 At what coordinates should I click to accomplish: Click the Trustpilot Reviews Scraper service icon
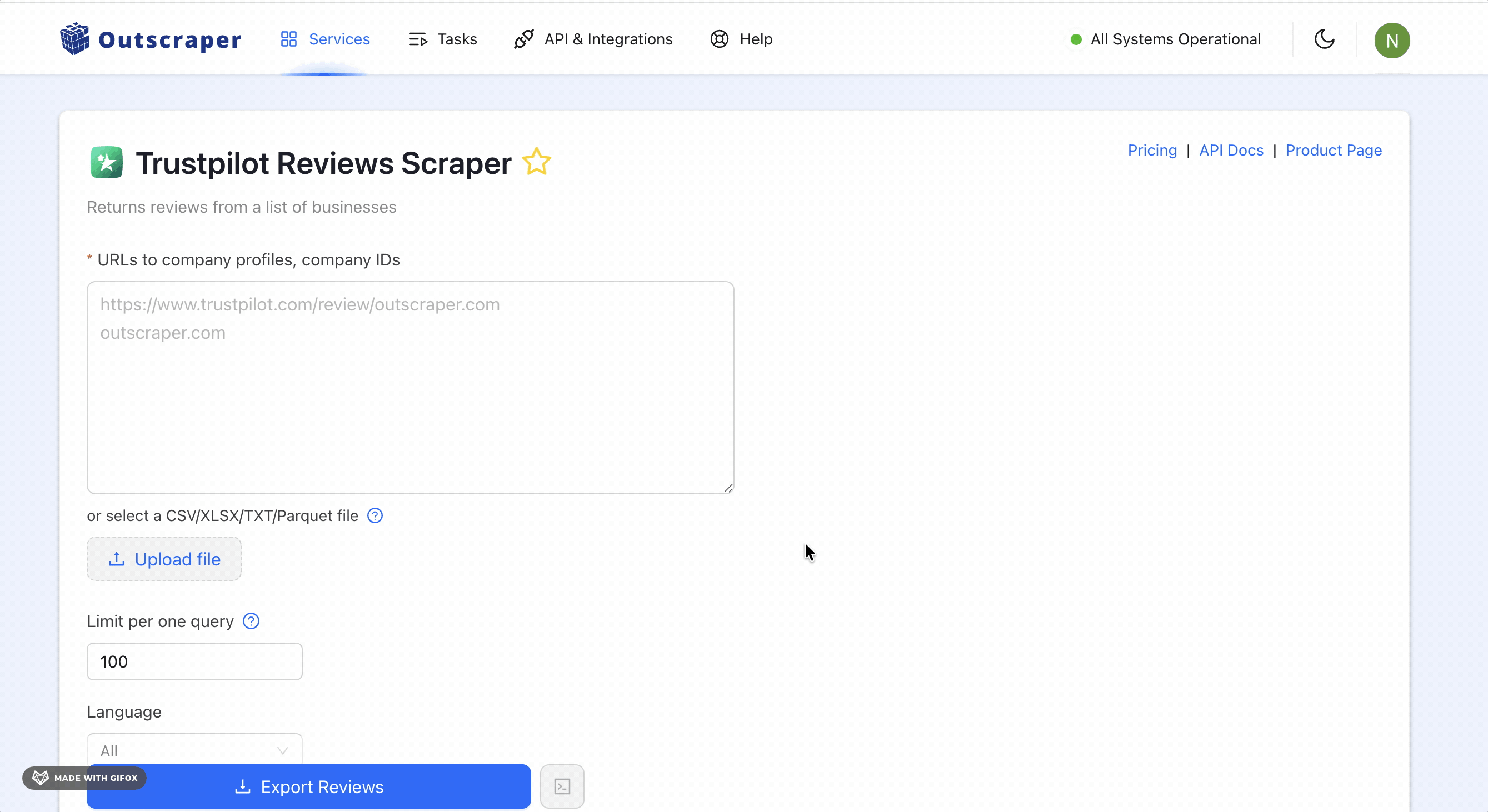click(x=106, y=162)
